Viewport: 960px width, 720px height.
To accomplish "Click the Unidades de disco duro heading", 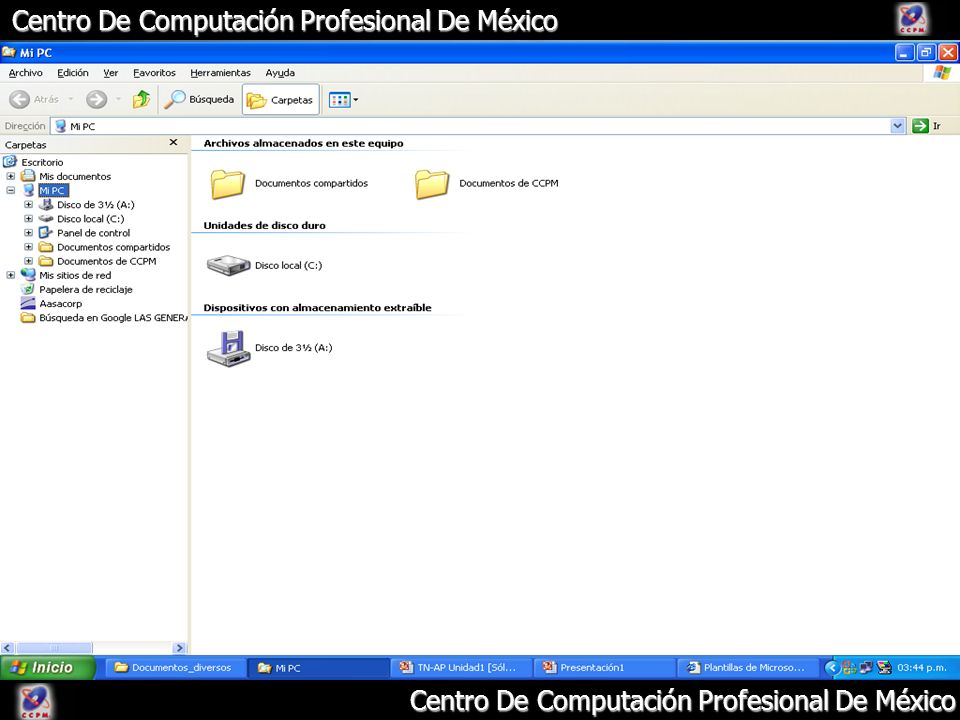I will coord(264,225).
